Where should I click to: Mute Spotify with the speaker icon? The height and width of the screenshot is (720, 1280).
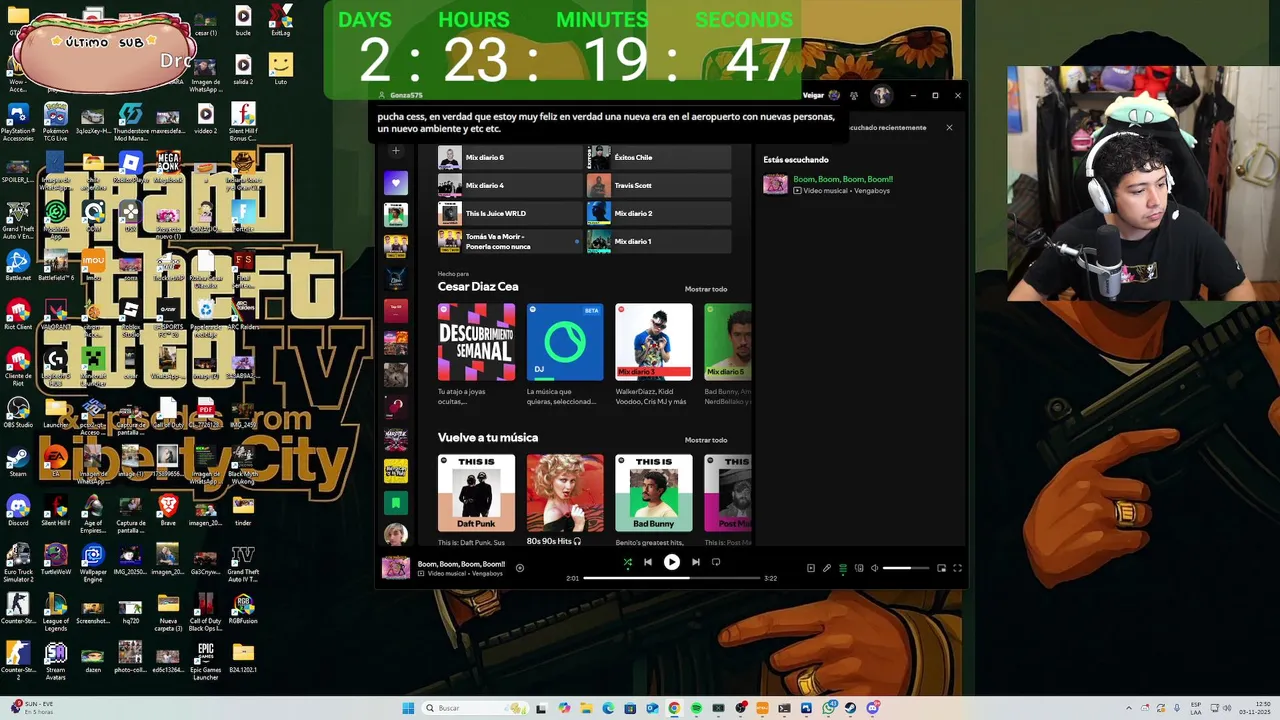coord(874,568)
